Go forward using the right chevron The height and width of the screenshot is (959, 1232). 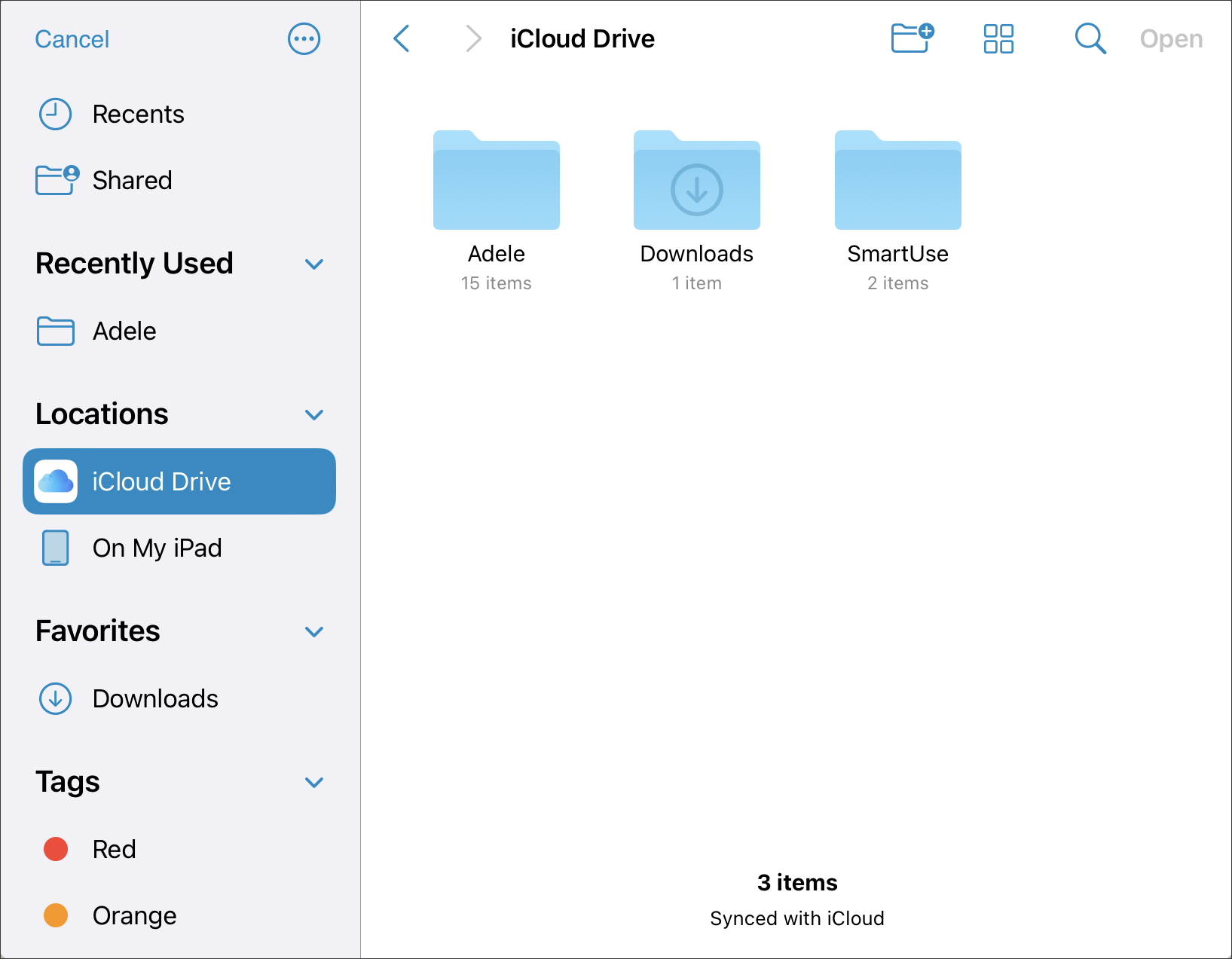[x=473, y=38]
